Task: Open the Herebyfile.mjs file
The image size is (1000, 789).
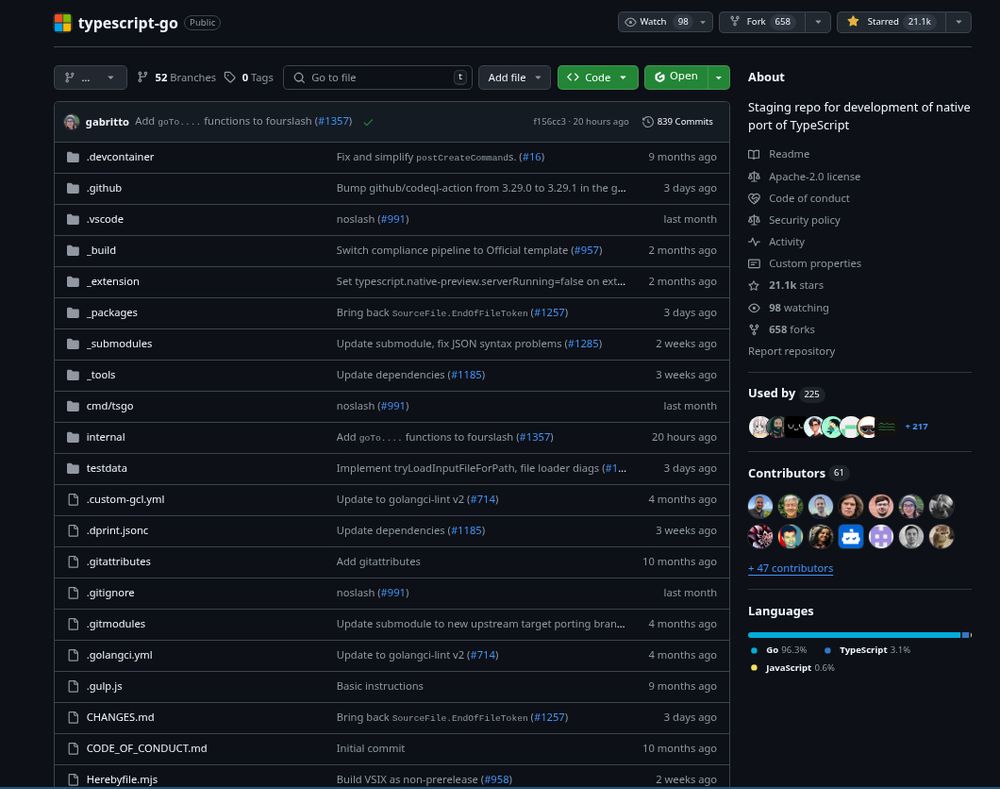Action: 122,780
